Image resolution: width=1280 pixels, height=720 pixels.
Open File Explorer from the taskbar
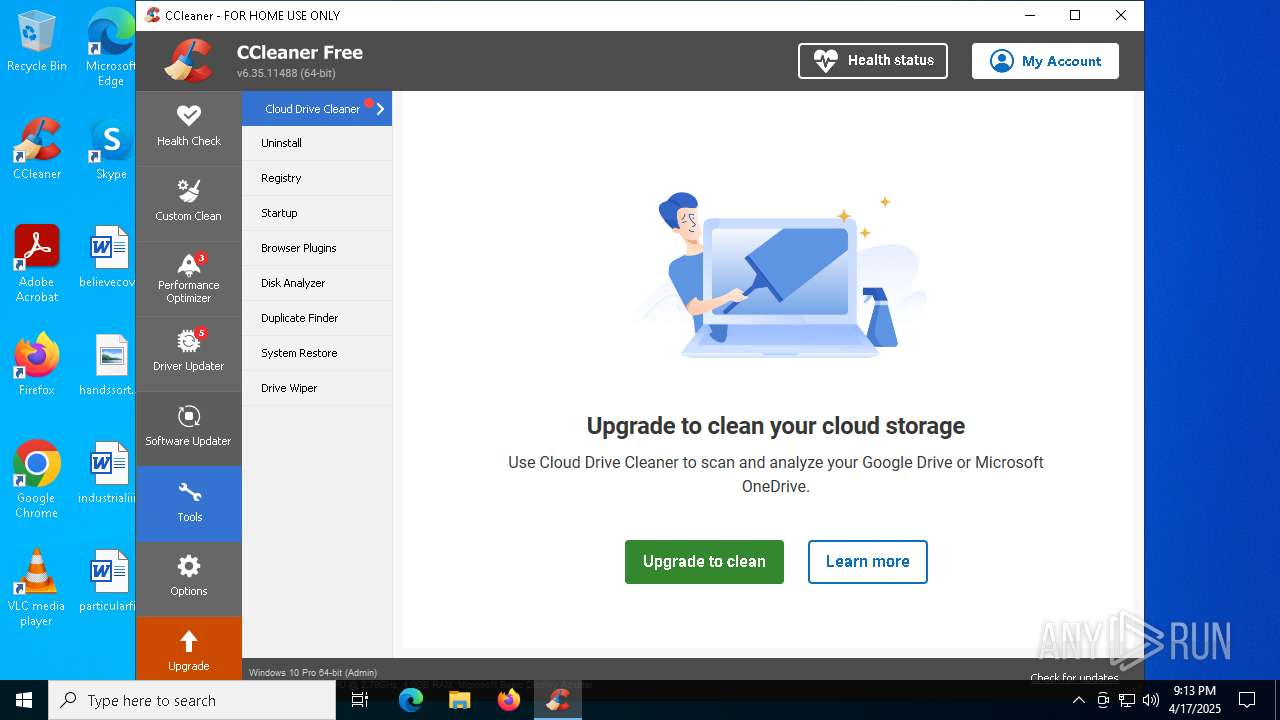[459, 700]
